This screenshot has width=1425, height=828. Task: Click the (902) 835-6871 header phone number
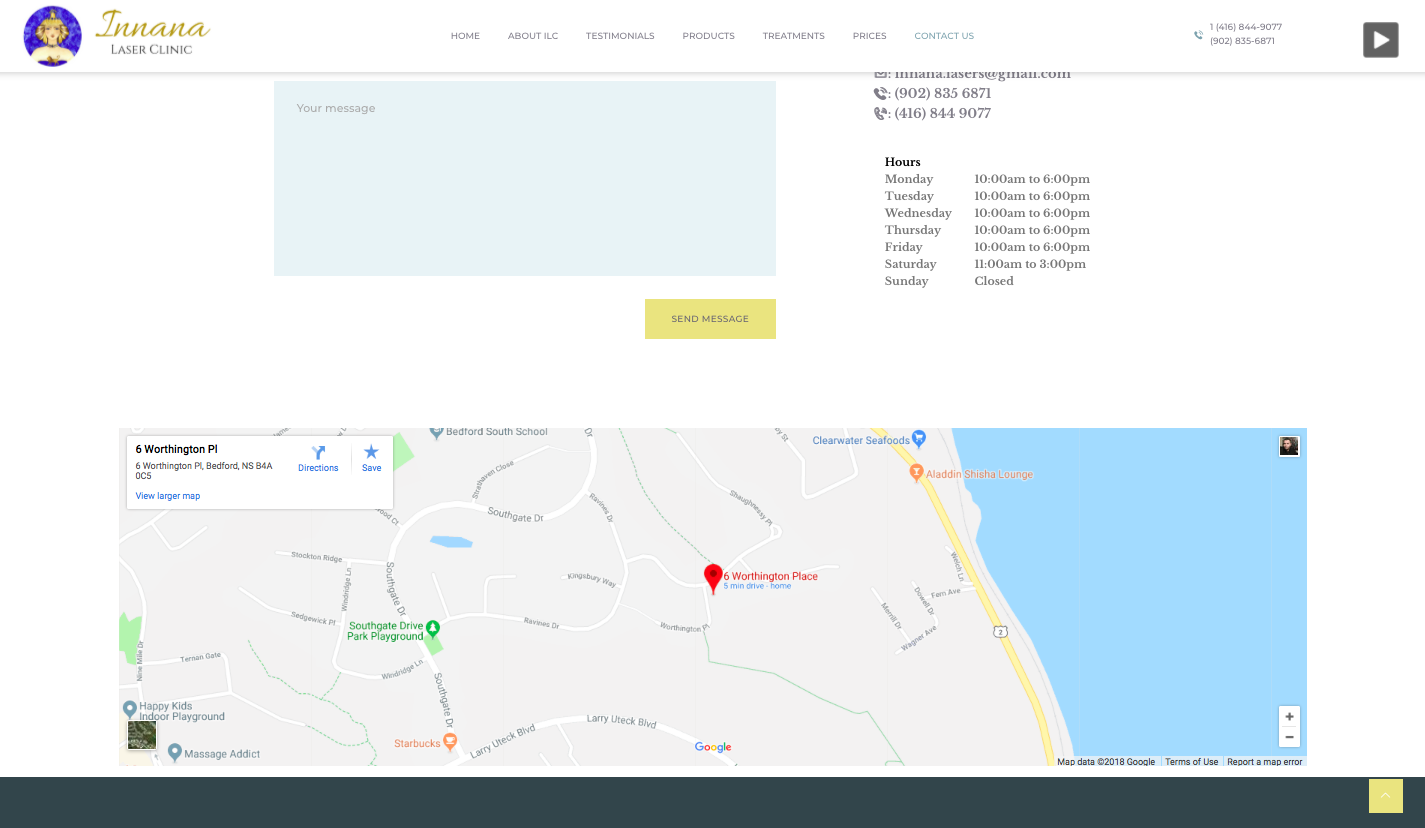click(1242, 41)
